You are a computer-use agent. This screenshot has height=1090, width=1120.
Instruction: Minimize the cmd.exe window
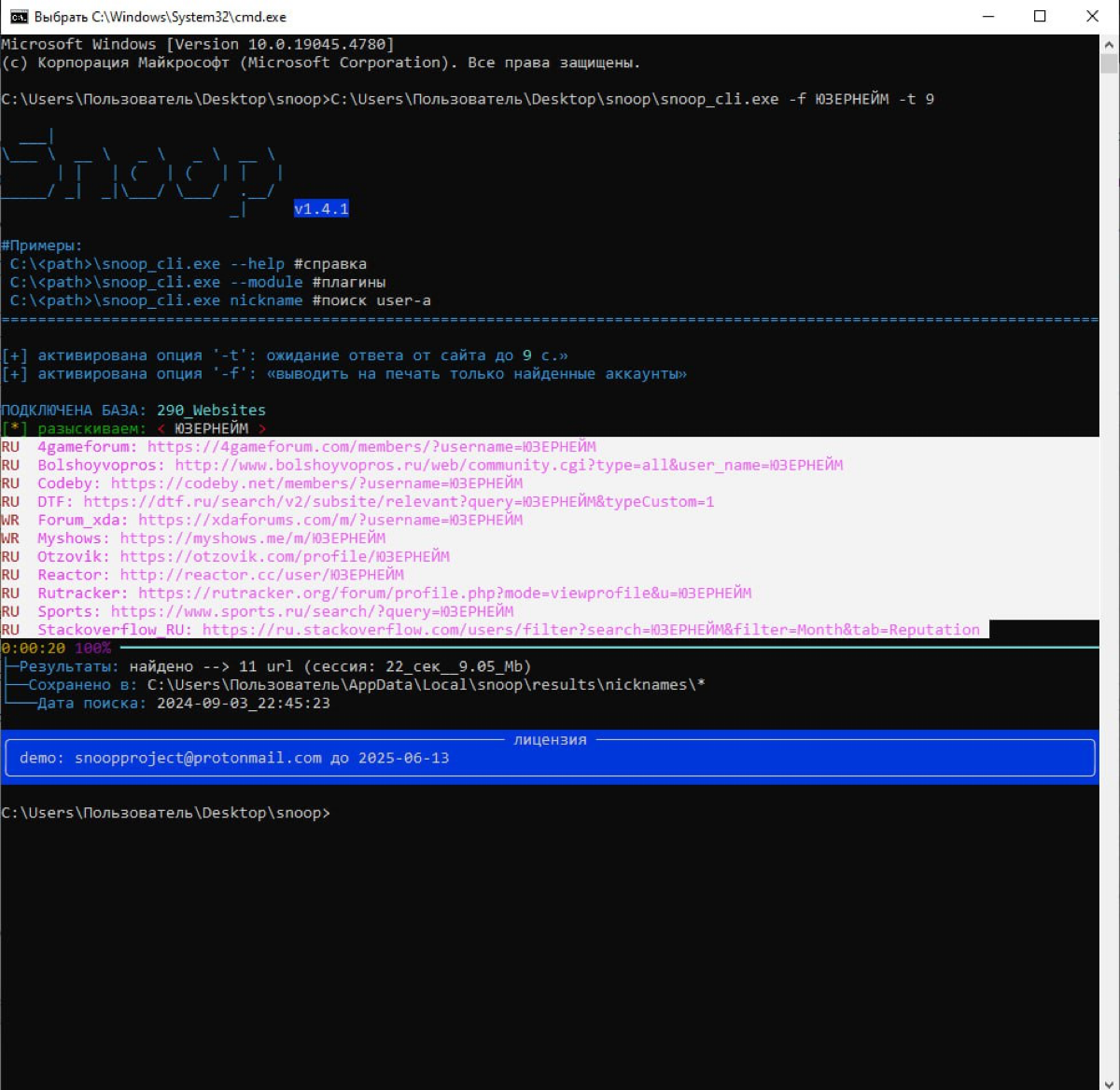[x=988, y=17]
